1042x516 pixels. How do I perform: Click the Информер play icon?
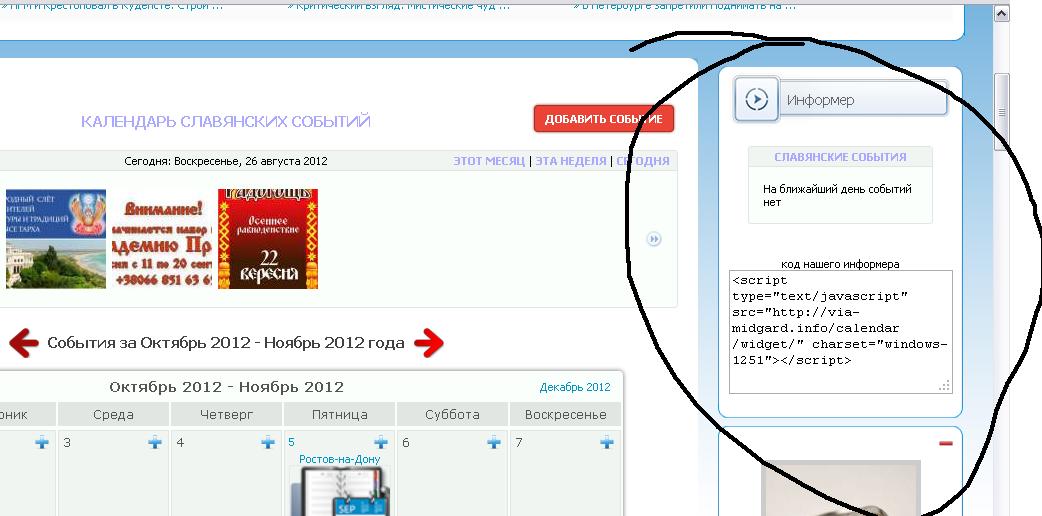coord(757,100)
